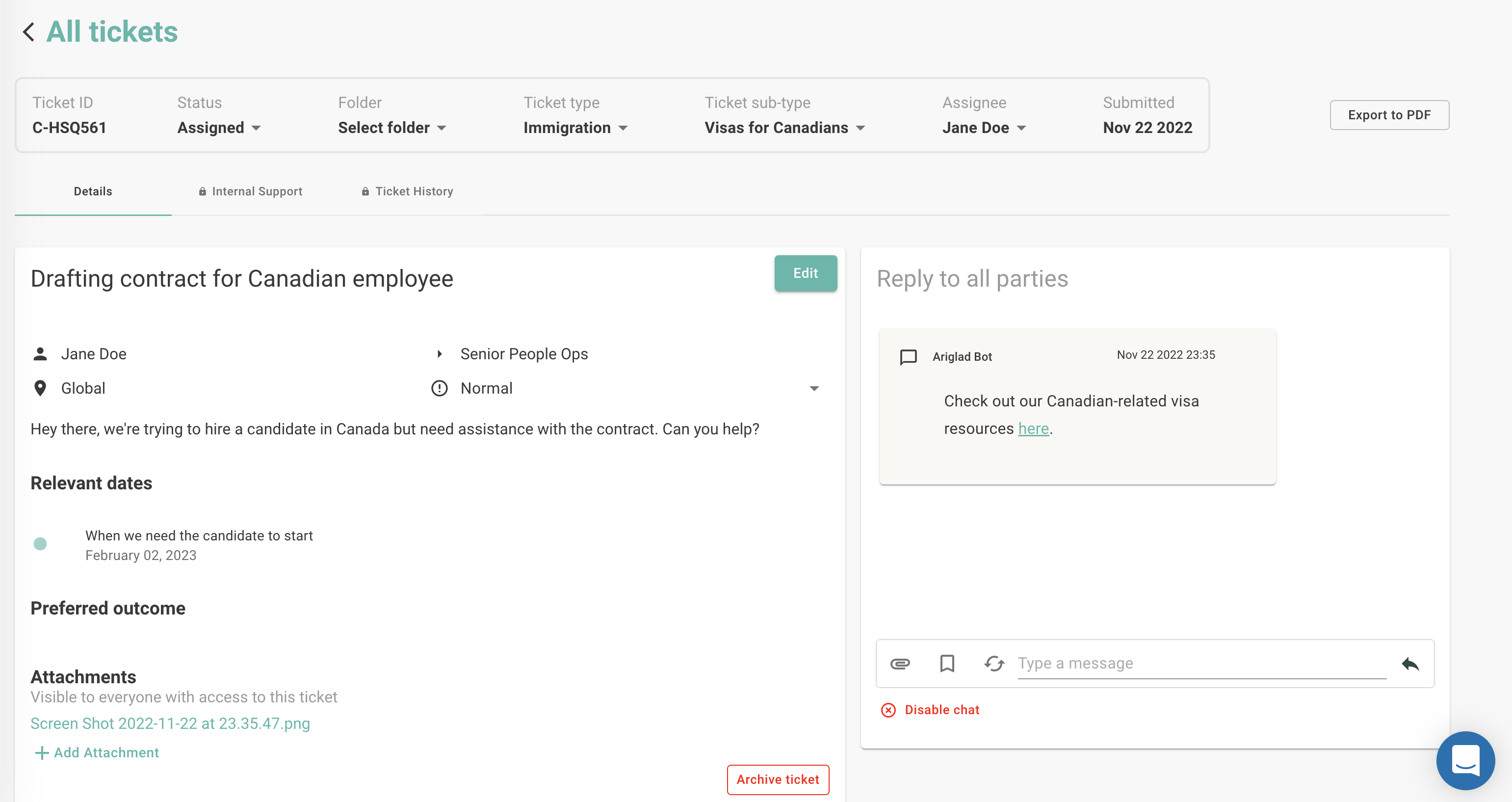Expand the Select folder dropdown

click(x=391, y=128)
